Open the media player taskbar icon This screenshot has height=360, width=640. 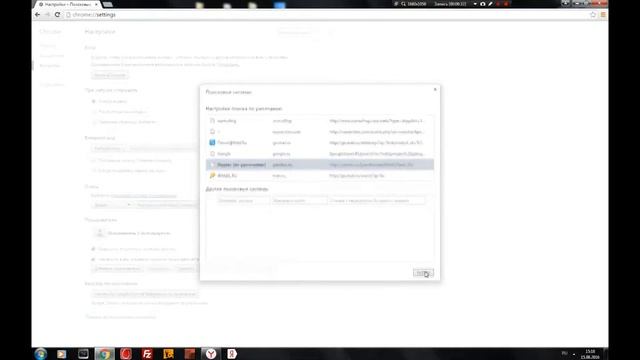(62, 354)
